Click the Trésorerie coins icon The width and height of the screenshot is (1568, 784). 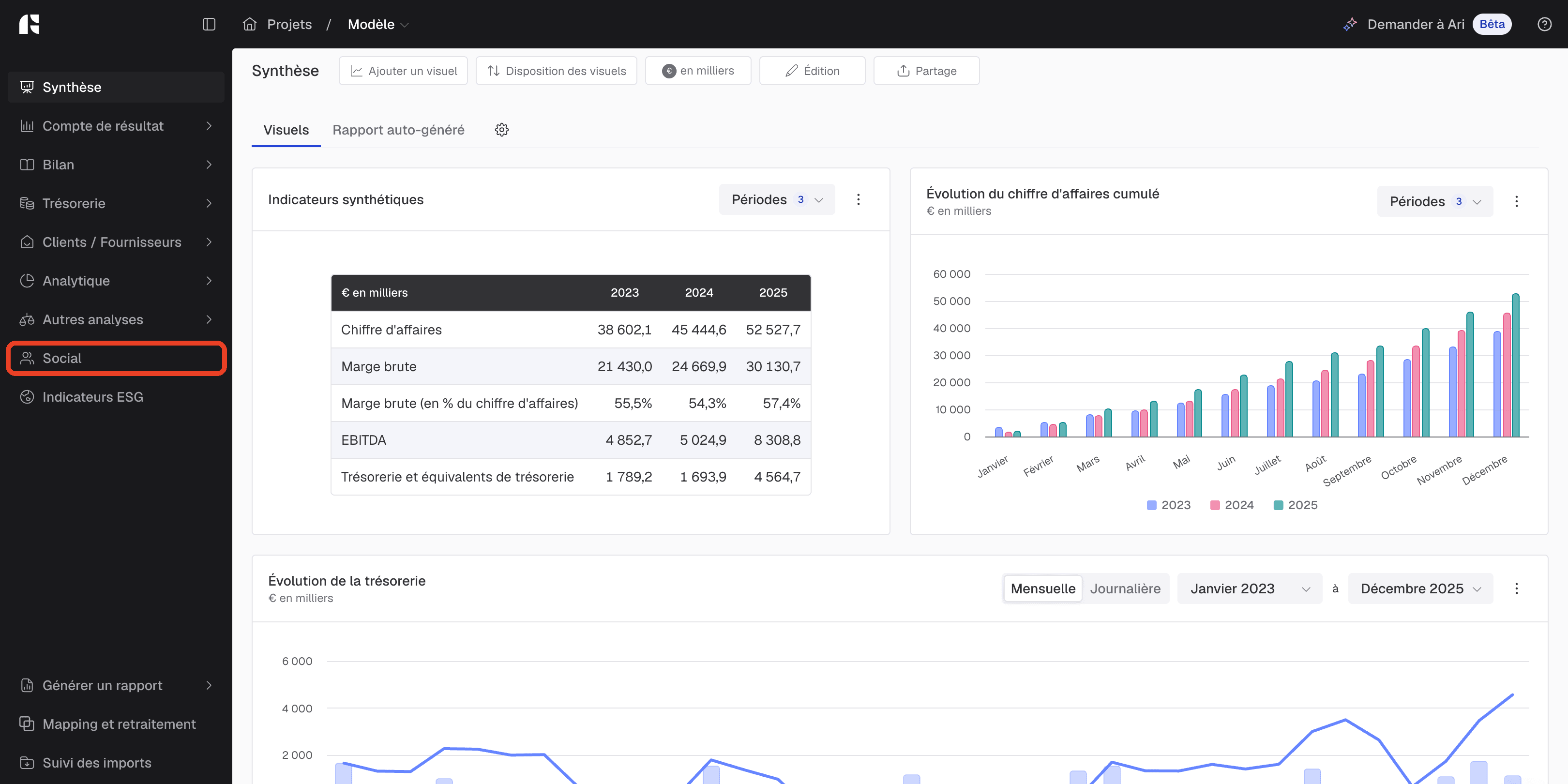pyautogui.click(x=27, y=203)
